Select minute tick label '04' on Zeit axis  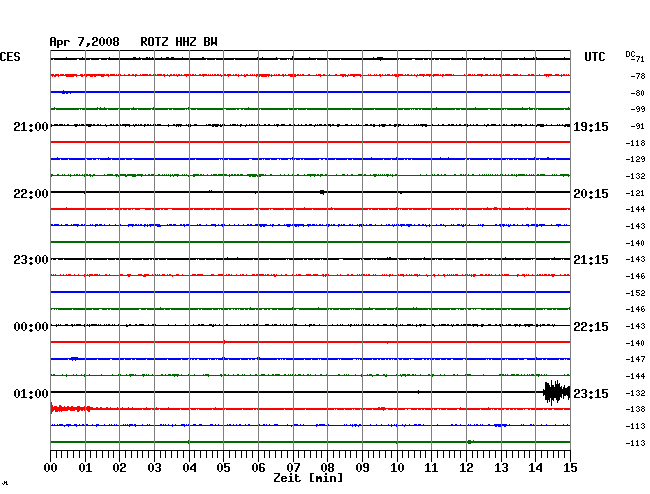point(189,467)
